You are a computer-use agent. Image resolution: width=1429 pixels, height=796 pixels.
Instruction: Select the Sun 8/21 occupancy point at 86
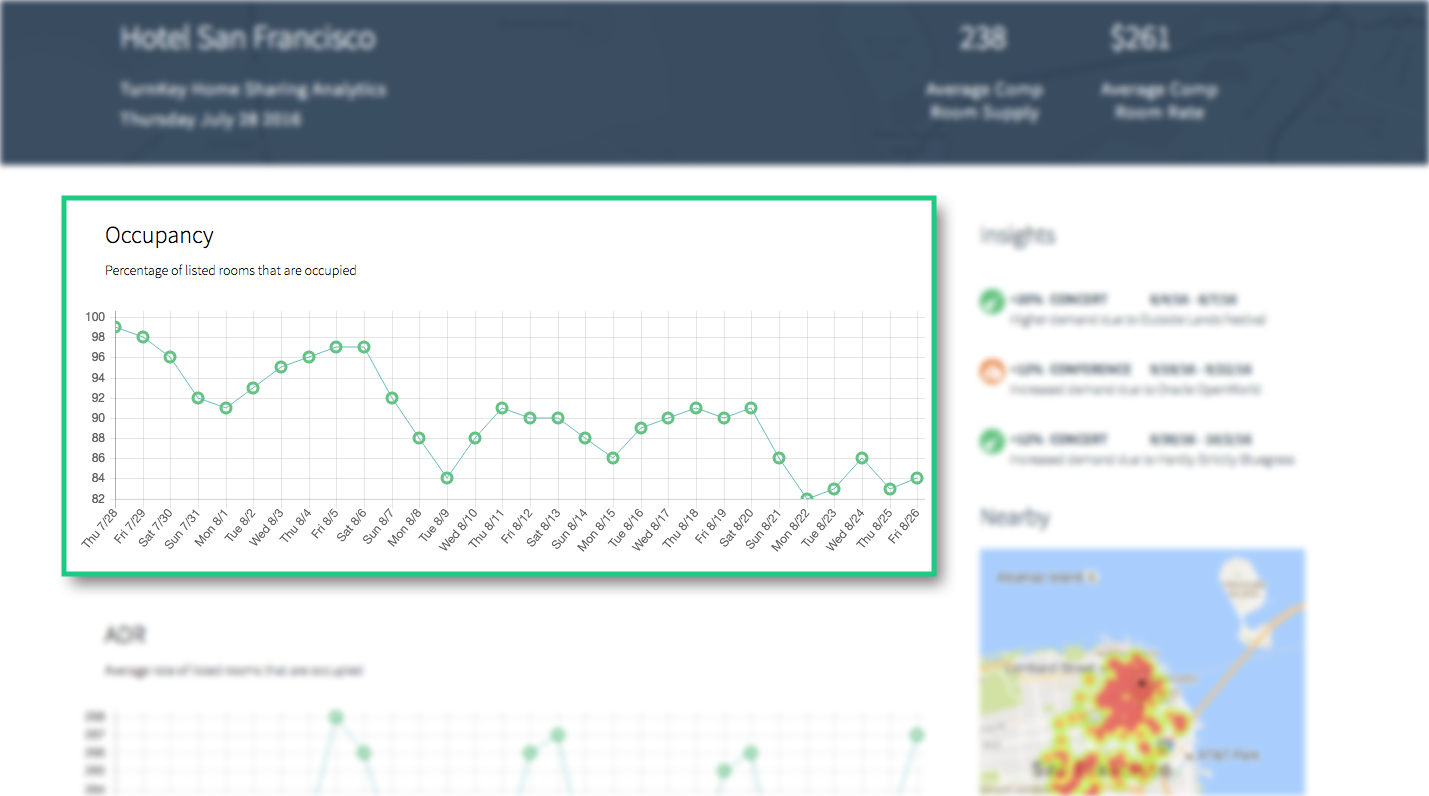(x=779, y=458)
